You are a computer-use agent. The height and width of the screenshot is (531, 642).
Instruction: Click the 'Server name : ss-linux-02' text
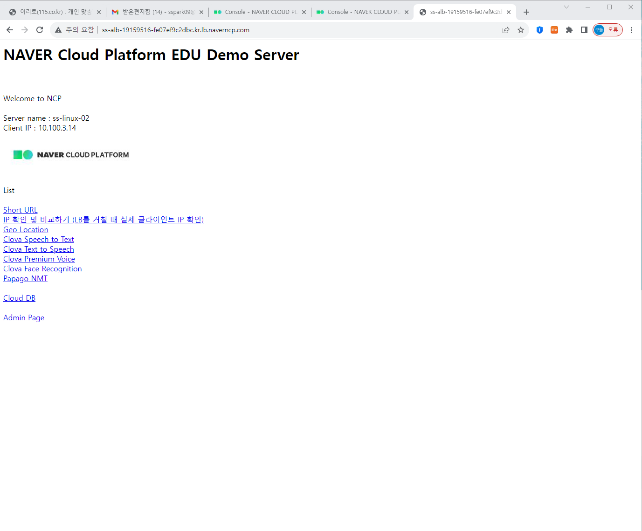tap(46, 118)
